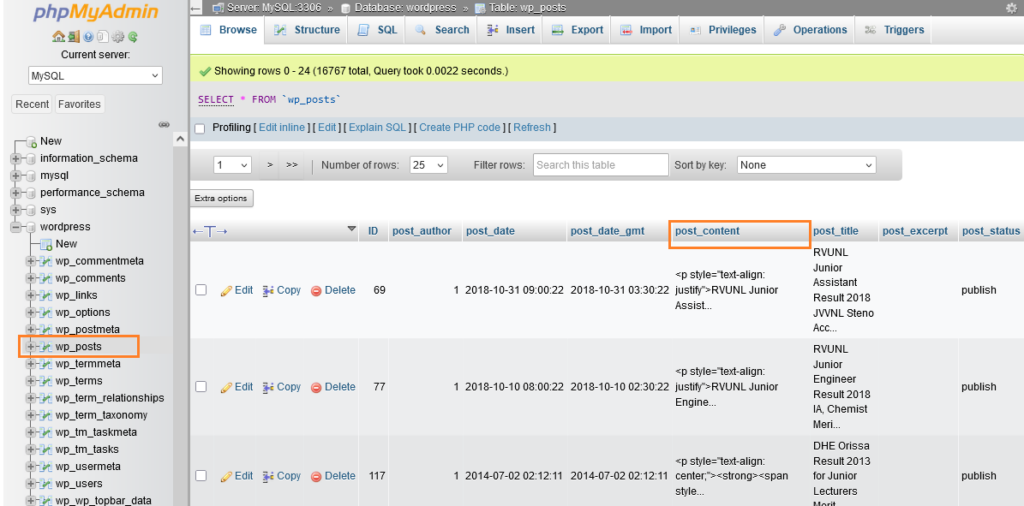Expand the information_schema database node
This screenshot has height=506, width=1024.
[16, 159]
